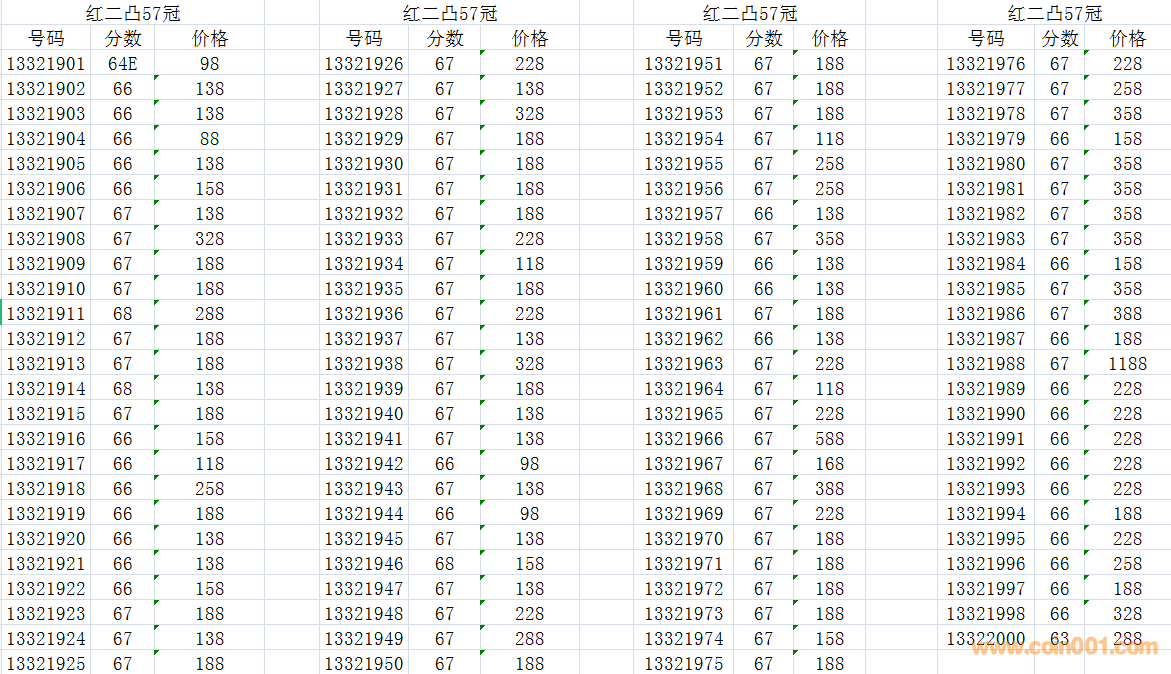Select the price cell showing 1188
1171x674 pixels.
pos(1127,364)
